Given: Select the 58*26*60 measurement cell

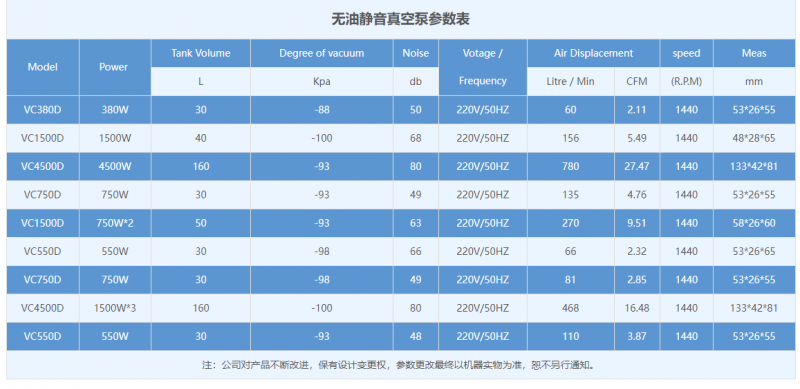Looking at the screenshot, I should point(754,223).
